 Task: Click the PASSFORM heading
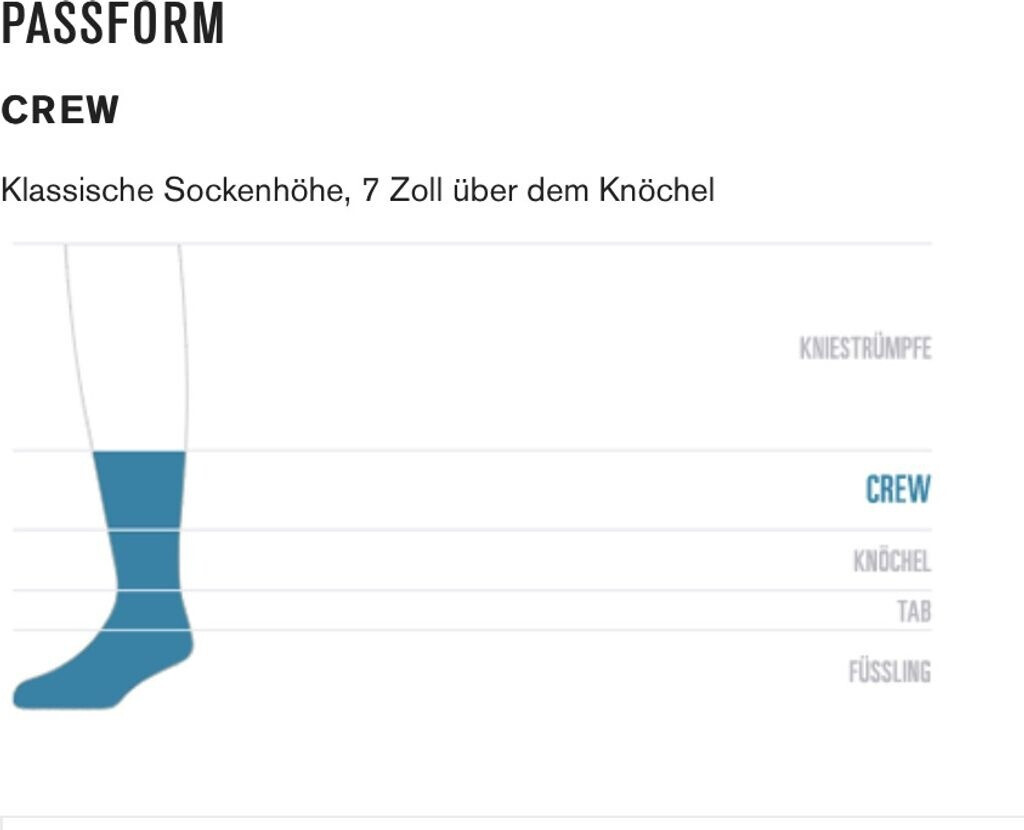pos(112,24)
